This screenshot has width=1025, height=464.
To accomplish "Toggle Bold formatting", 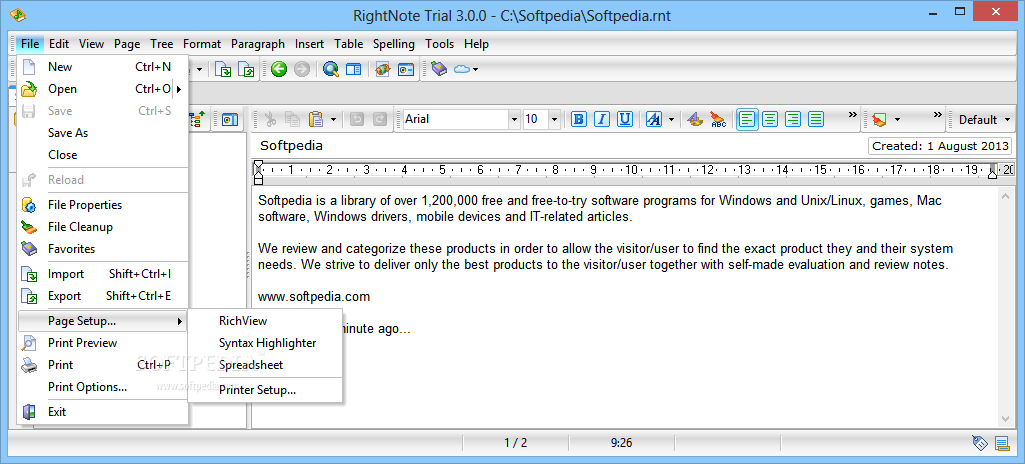I will point(579,119).
